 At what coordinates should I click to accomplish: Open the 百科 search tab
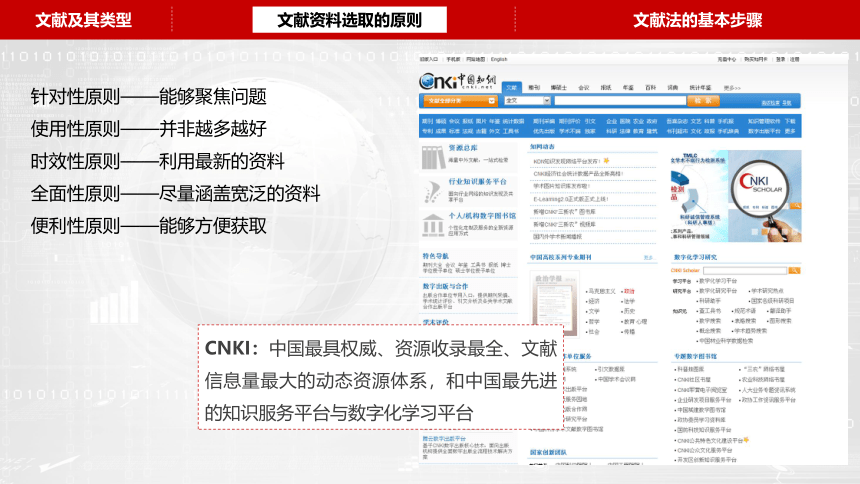click(x=650, y=88)
